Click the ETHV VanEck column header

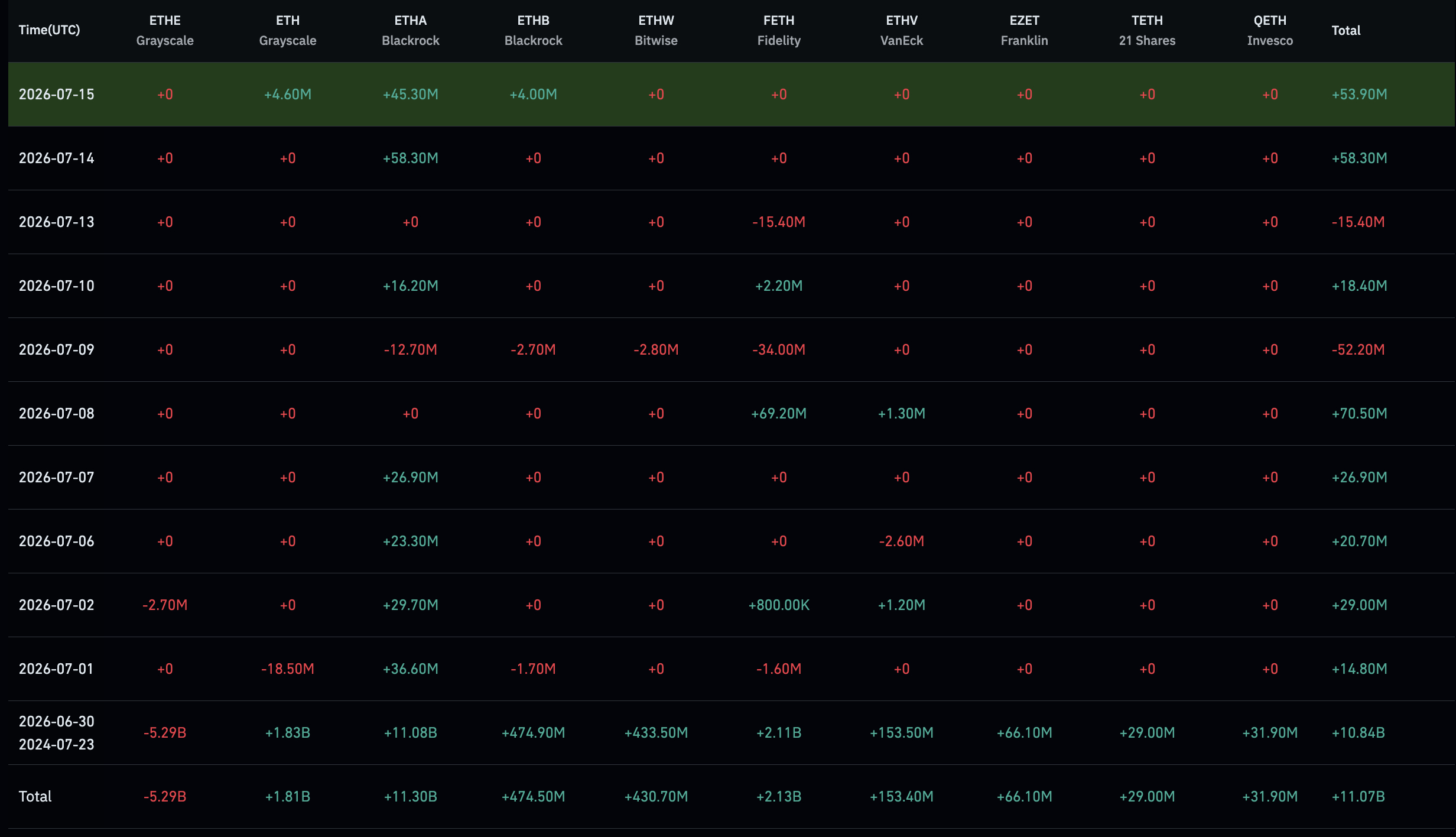pyautogui.click(x=902, y=30)
